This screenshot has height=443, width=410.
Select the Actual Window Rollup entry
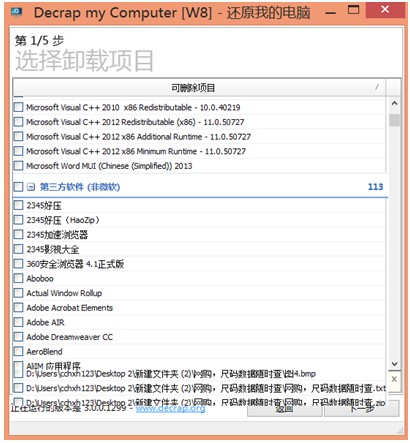pyautogui.click(x=199, y=293)
